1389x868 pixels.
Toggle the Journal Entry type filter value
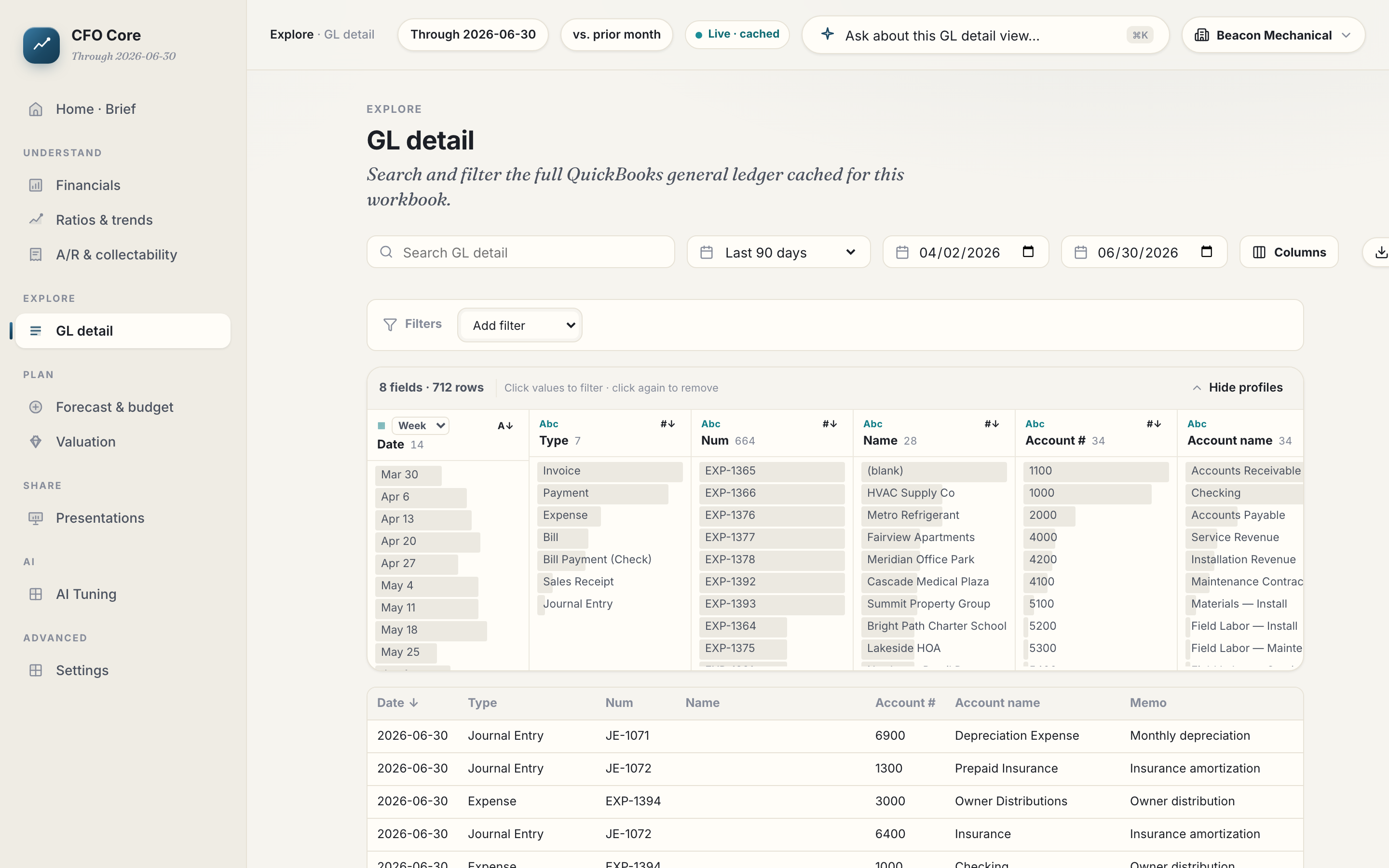[x=610, y=605]
